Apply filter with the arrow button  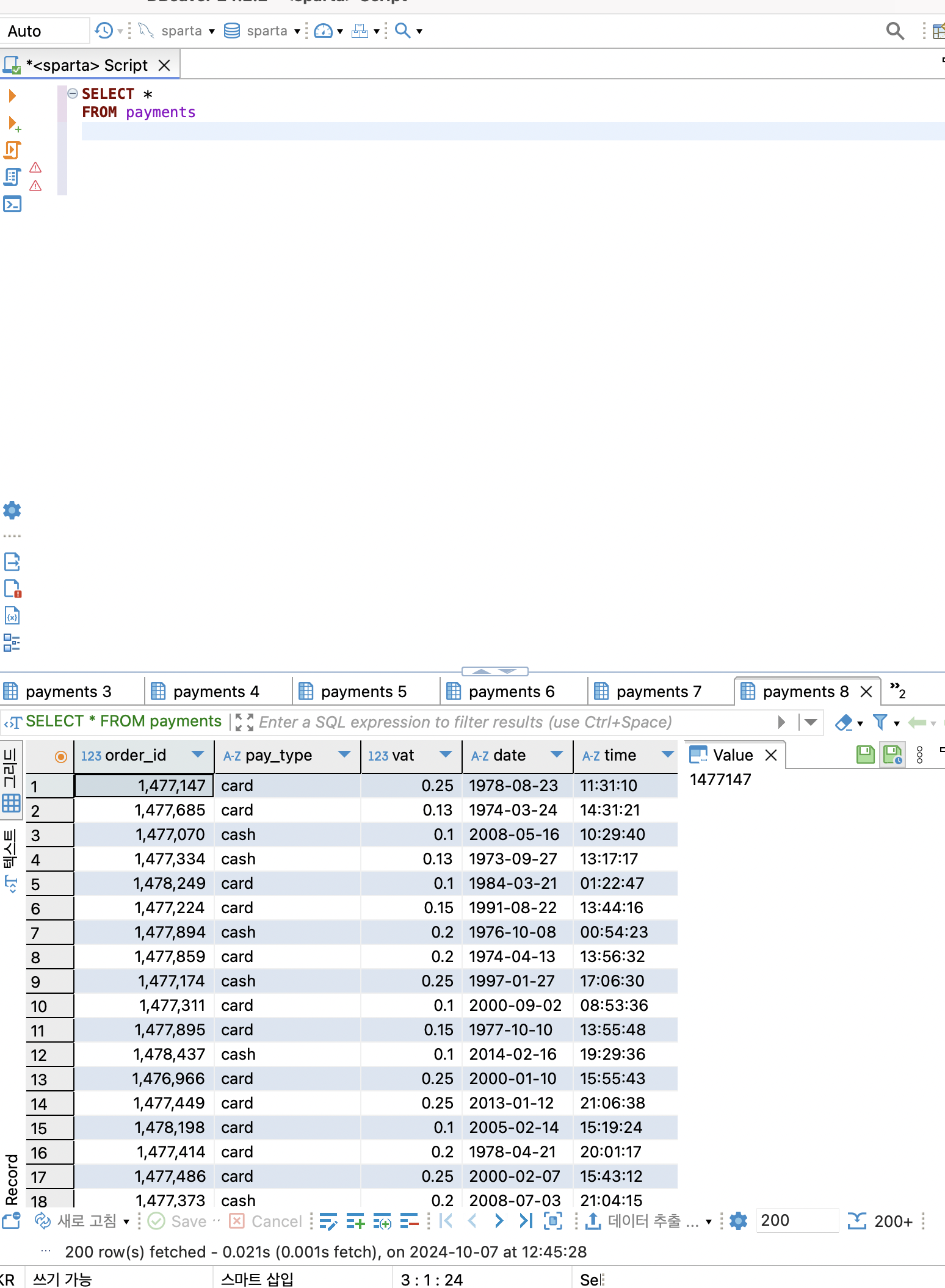tap(782, 723)
